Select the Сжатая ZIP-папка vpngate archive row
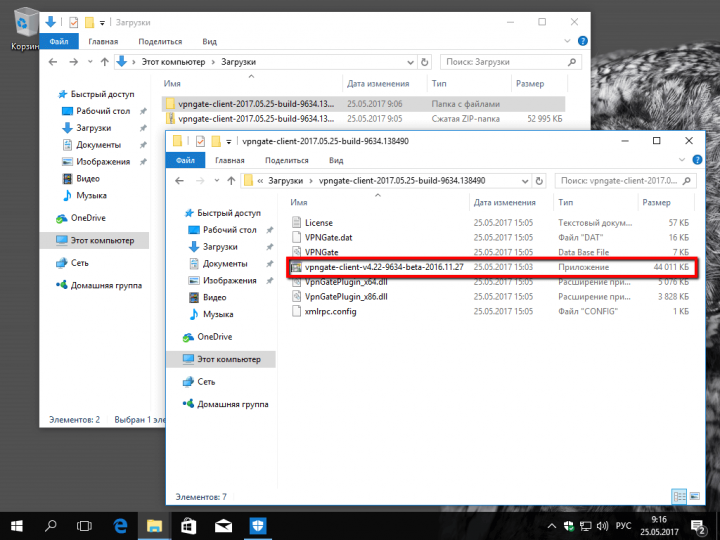 pyautogui.click(x=364, y=119)
